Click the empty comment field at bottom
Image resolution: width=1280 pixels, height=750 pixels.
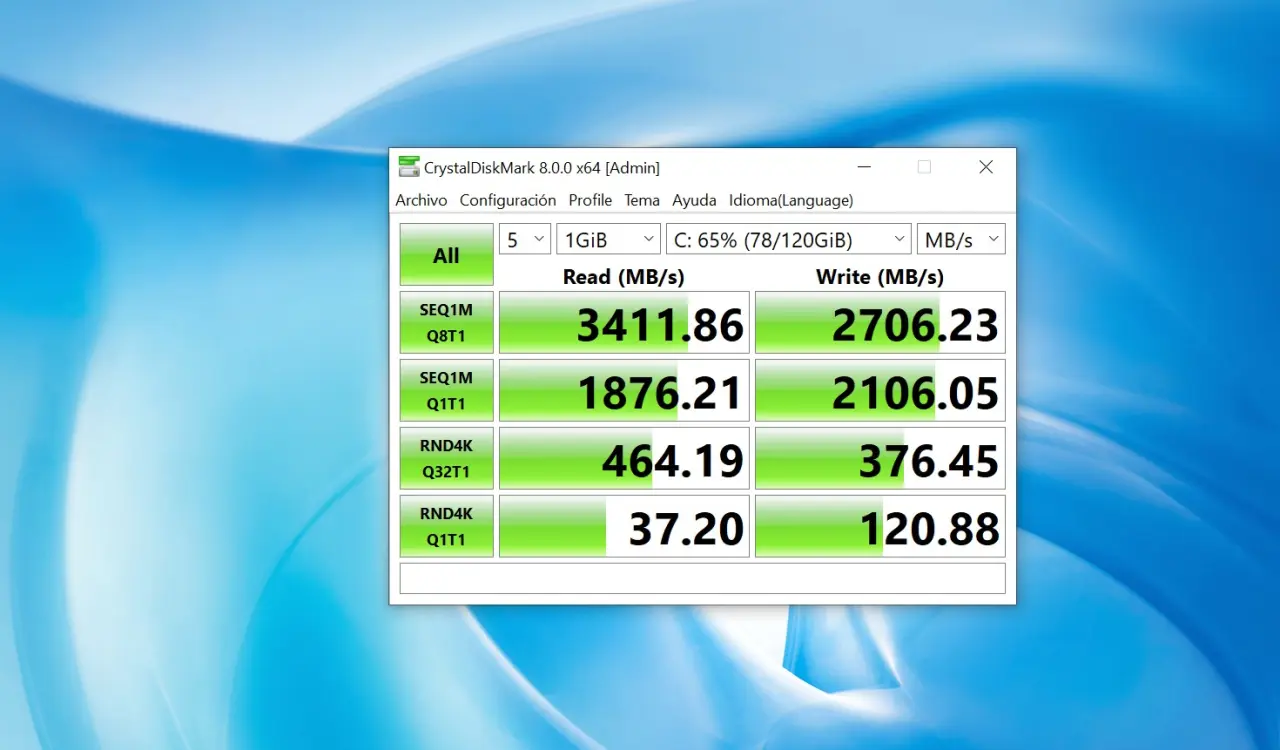702,578
